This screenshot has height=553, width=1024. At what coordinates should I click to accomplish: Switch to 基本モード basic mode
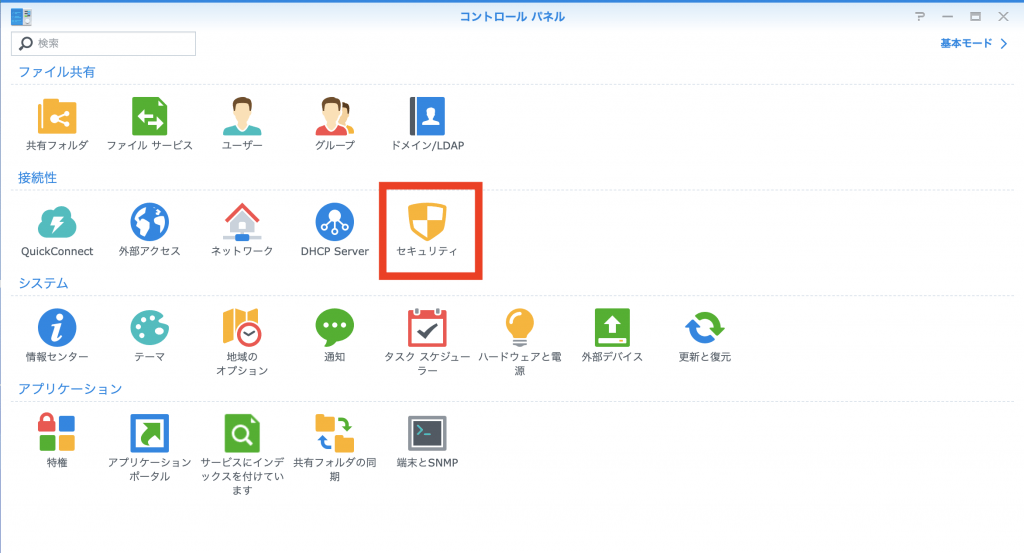[x=972, y=44]
